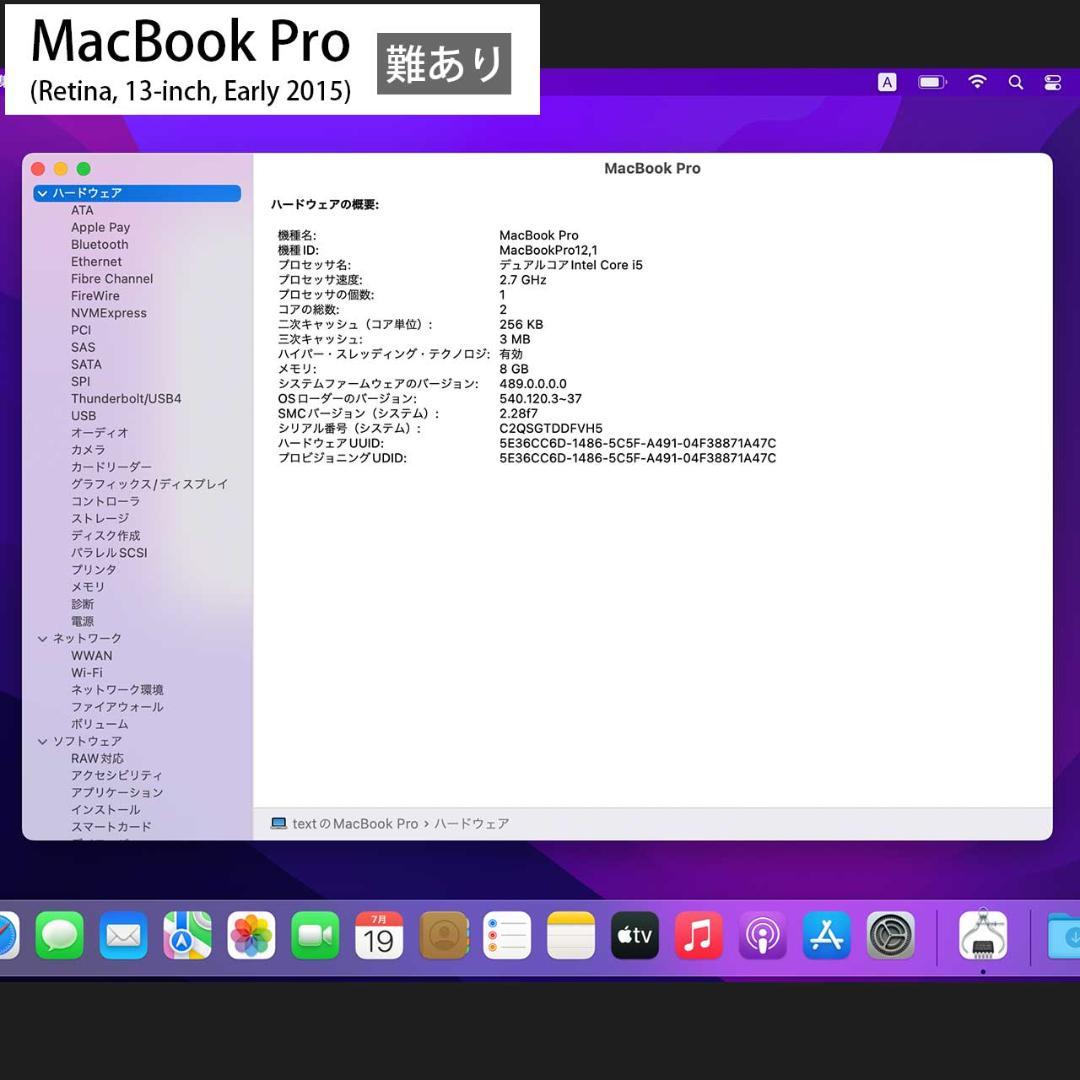The width and height of the screenshot is (1080, 1080).
Task: Select メモリ in the sidebar
Action: point(88,587)
